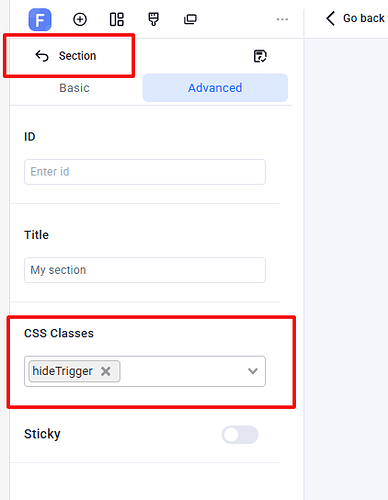
Task: Open the layout blocks icon
Action: (117, 19)
